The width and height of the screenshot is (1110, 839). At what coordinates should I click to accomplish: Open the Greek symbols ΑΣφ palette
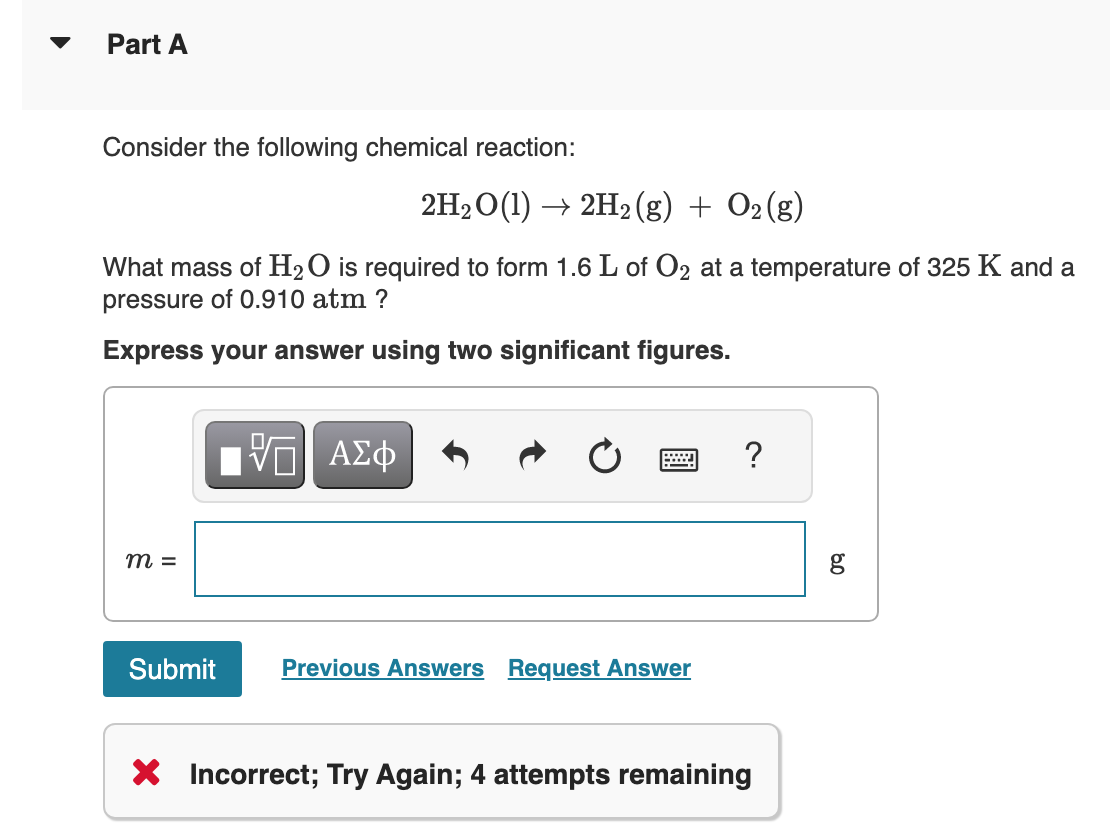click(x=362, y=454)
